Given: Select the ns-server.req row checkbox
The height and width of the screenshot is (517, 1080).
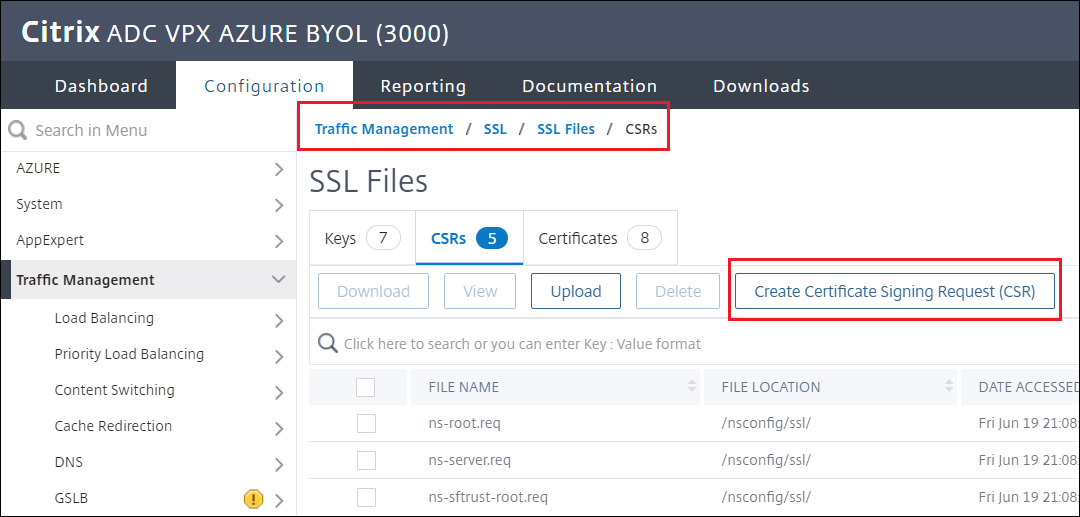Looking at the screenshot, I should tap(366, 460).
